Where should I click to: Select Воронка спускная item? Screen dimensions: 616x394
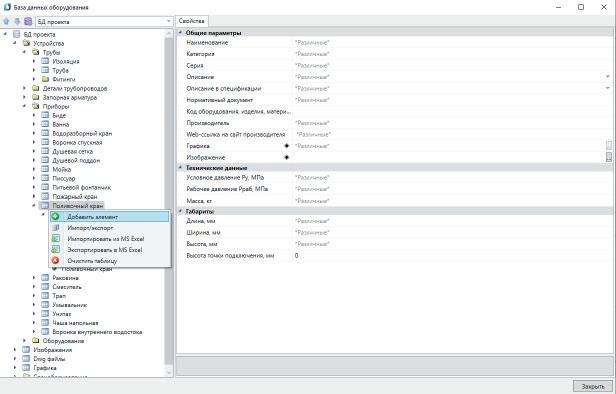point(77,143)
